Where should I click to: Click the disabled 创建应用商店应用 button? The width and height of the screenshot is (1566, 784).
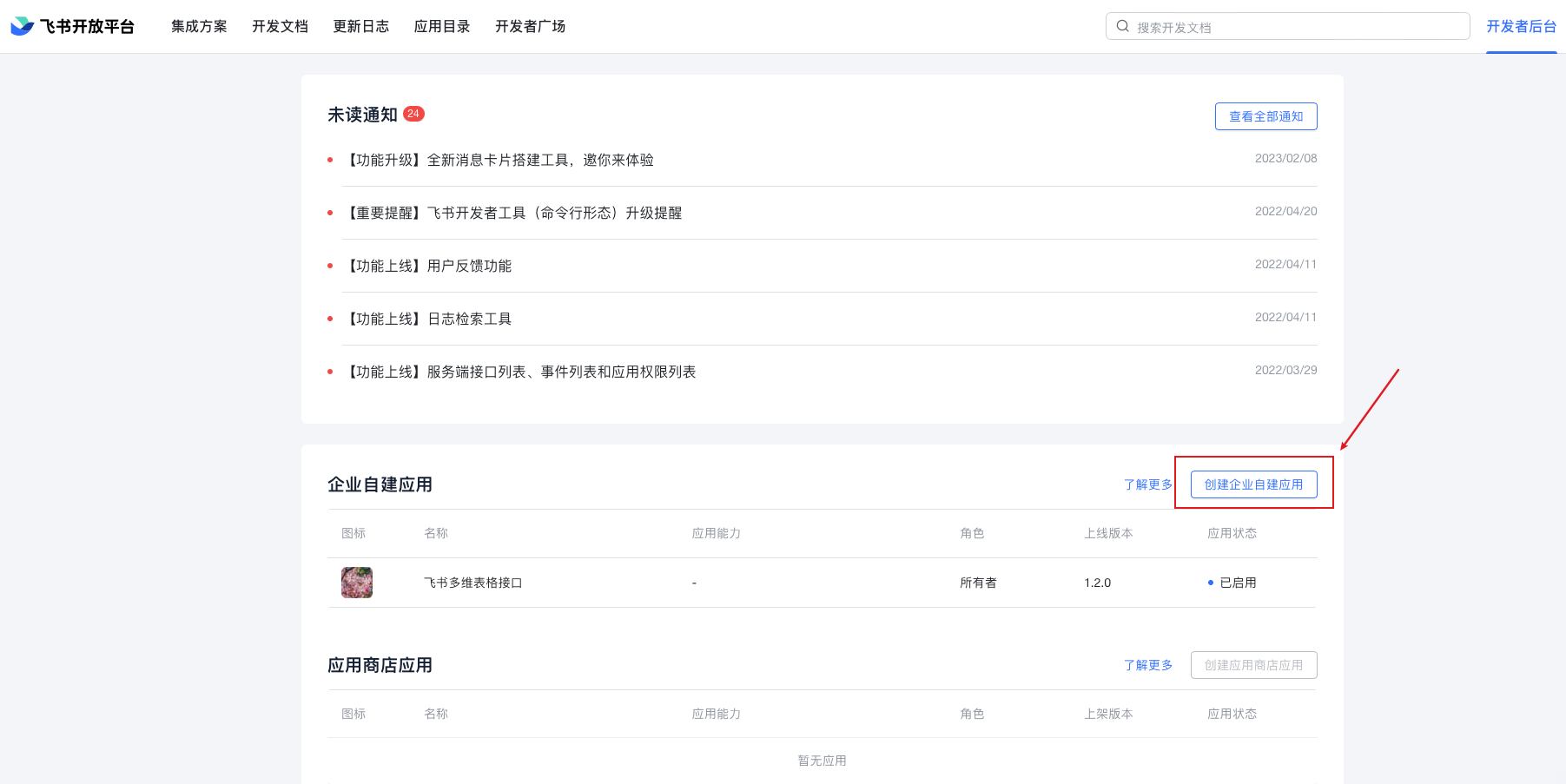point(1253,665)
